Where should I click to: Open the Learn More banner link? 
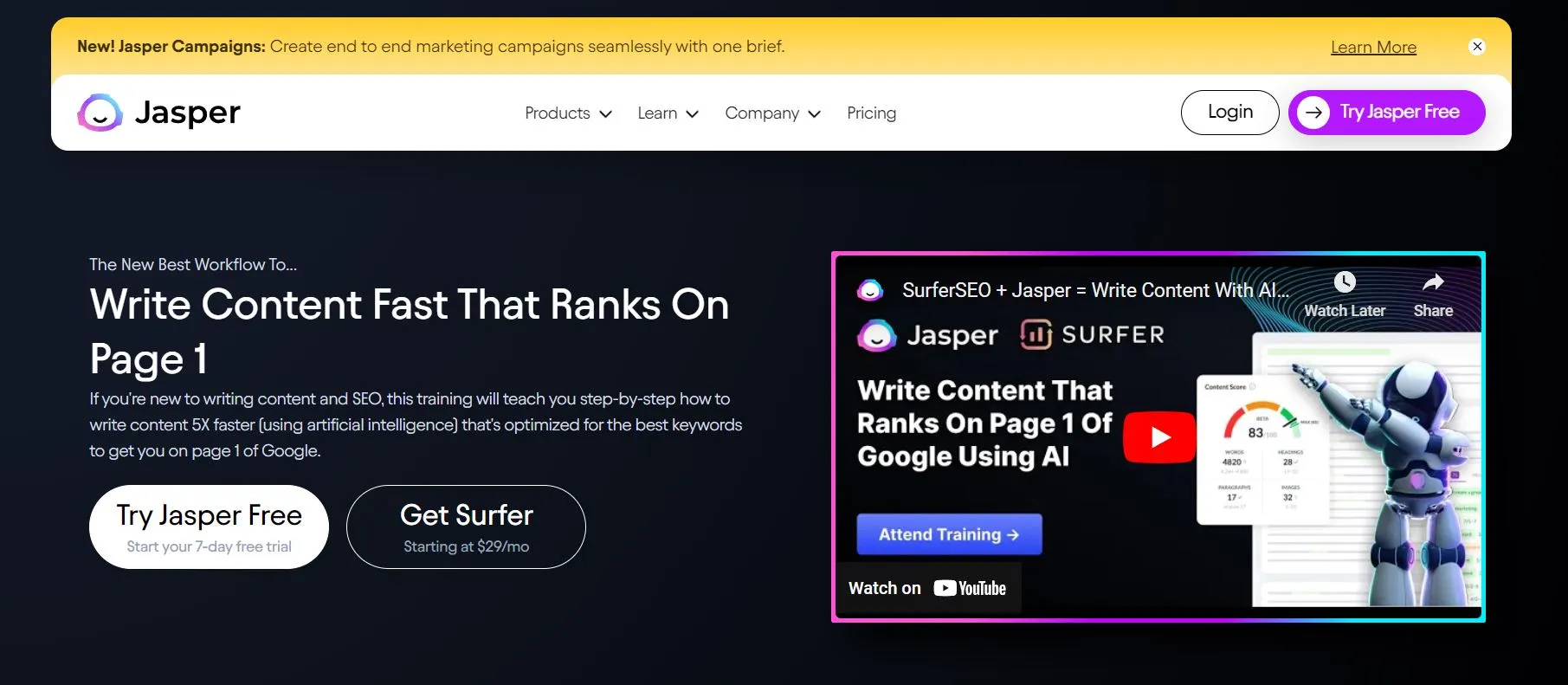(x=1373, y=48)
